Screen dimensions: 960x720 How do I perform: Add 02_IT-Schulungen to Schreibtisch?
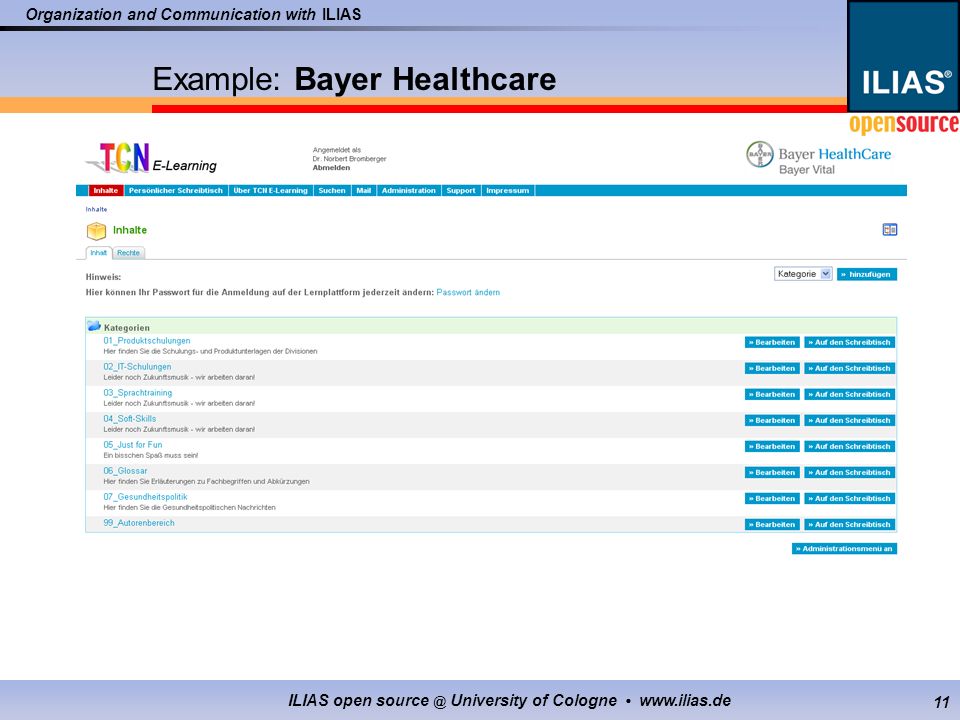(849, 369)
